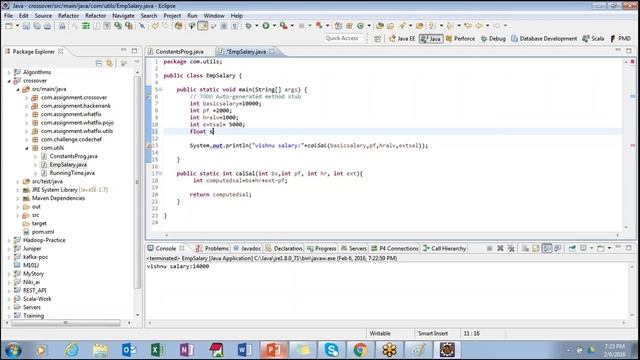Switch to Java EE perspective
This screenshot has height=360, width=640.
coord(402,38)
